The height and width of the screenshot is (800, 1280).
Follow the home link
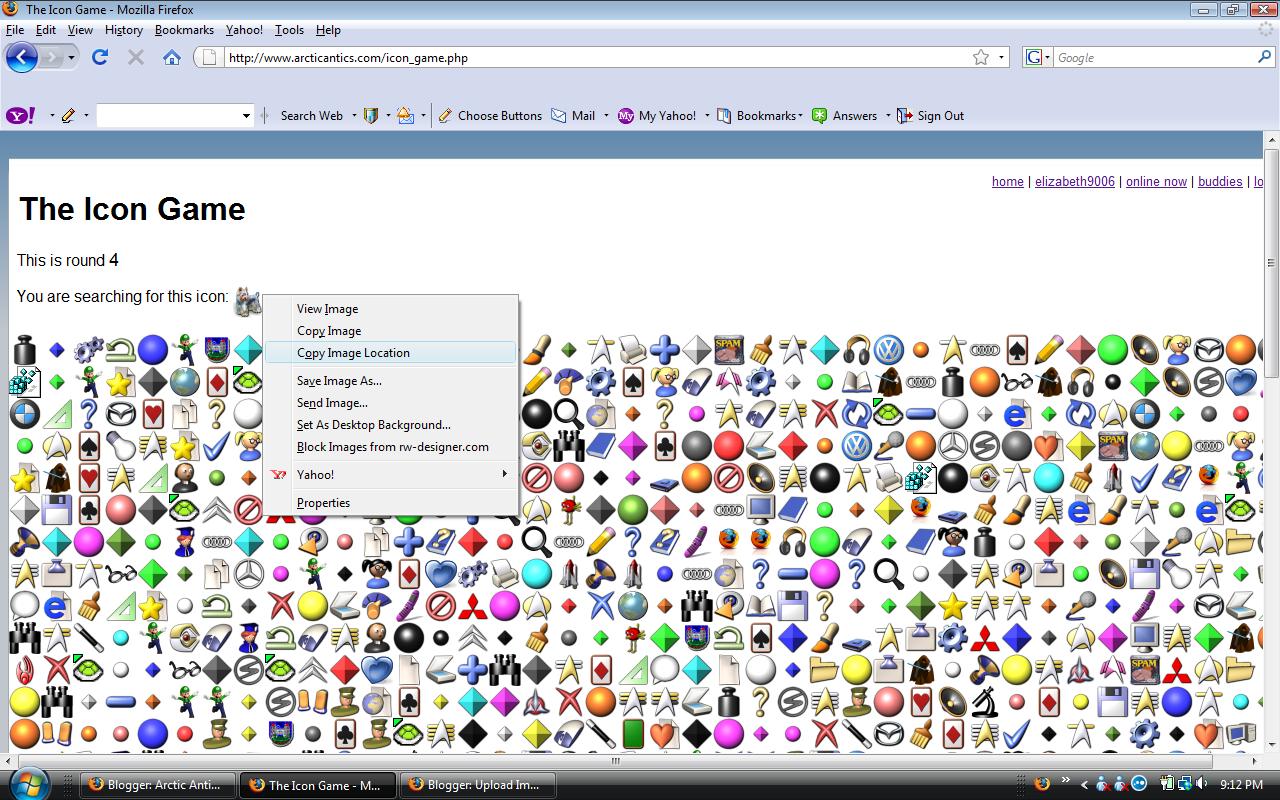tap(1007, 181)
